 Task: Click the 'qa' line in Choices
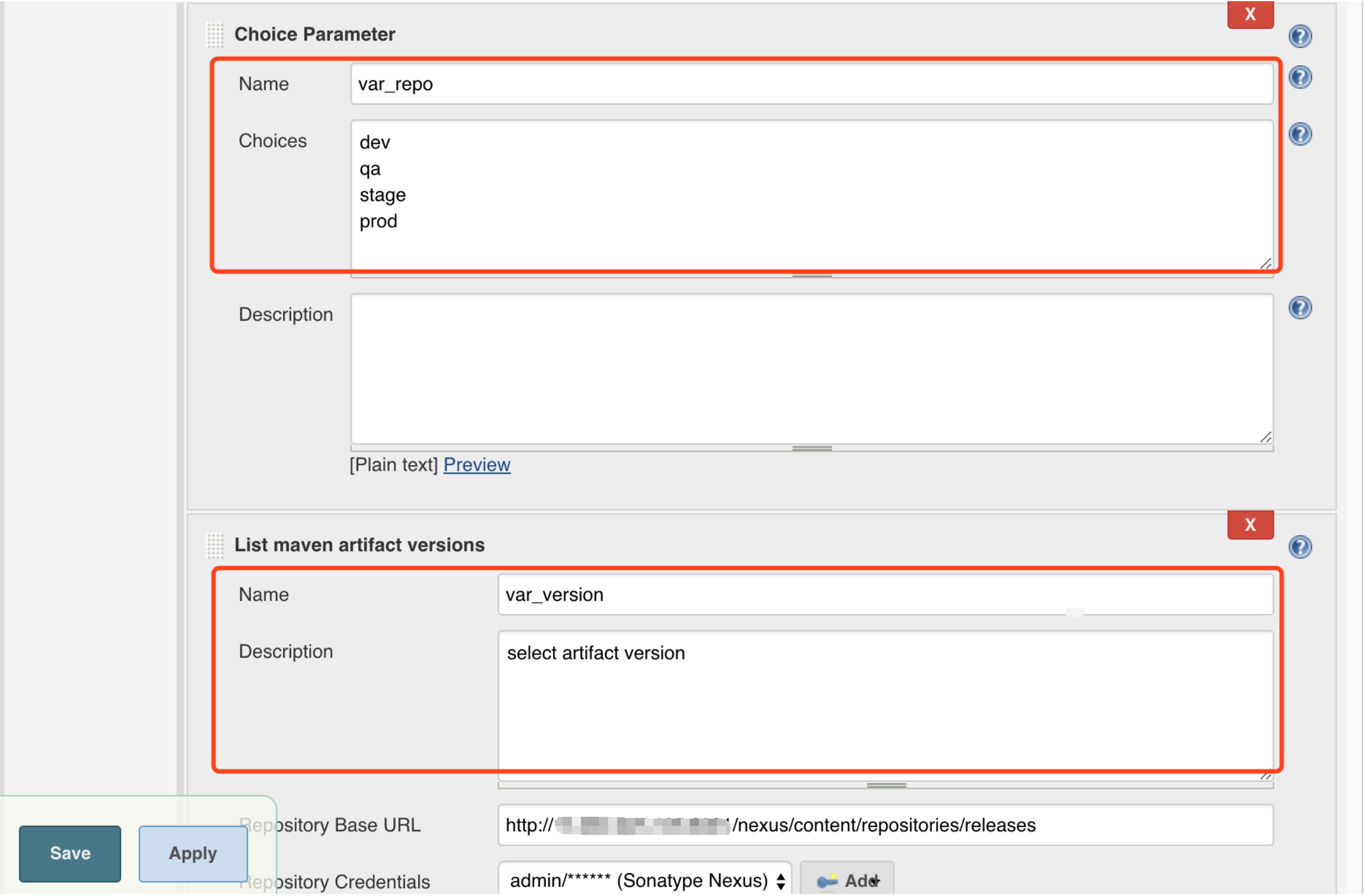(x=370, y=169)
